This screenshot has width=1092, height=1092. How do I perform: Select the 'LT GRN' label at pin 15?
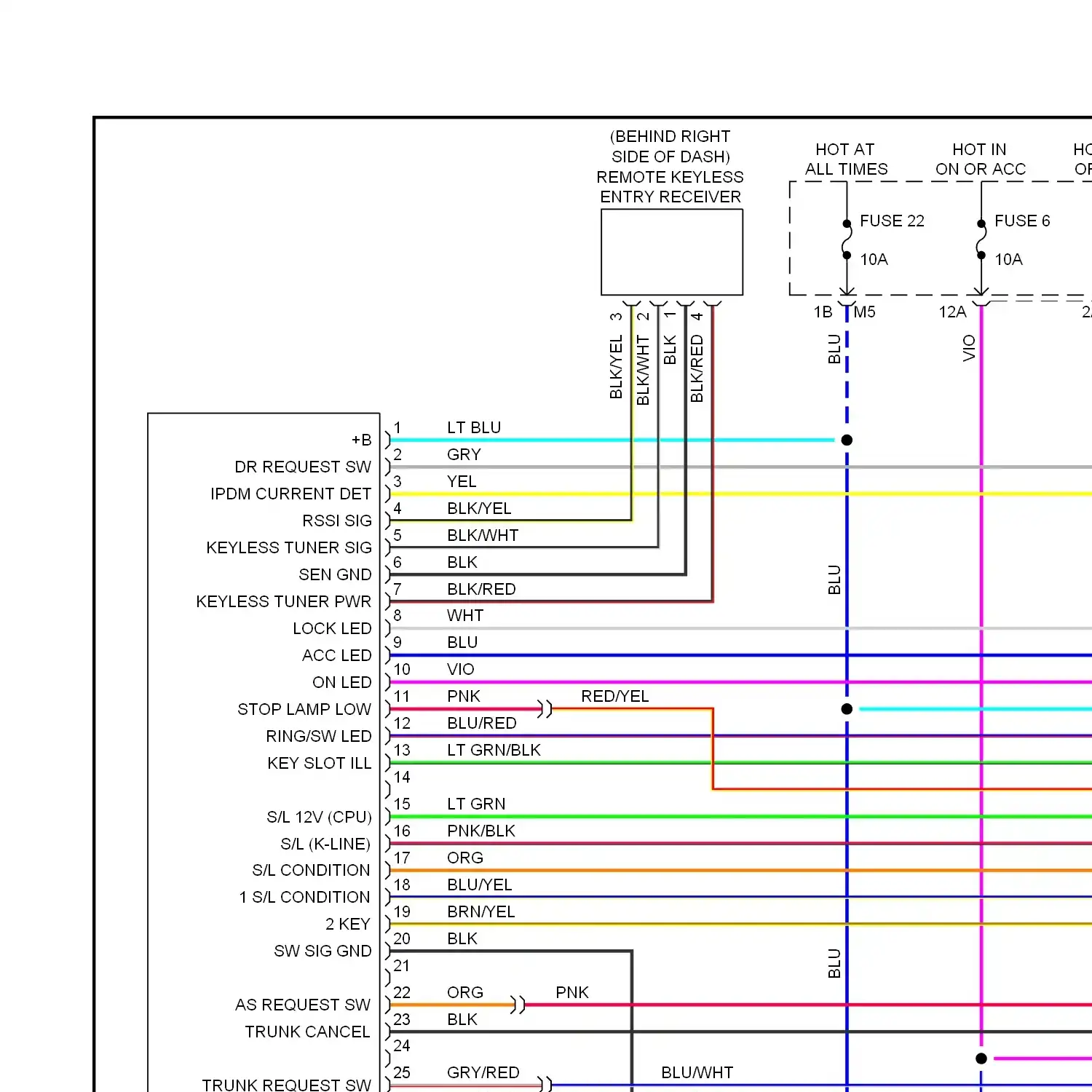click(476, 804)
